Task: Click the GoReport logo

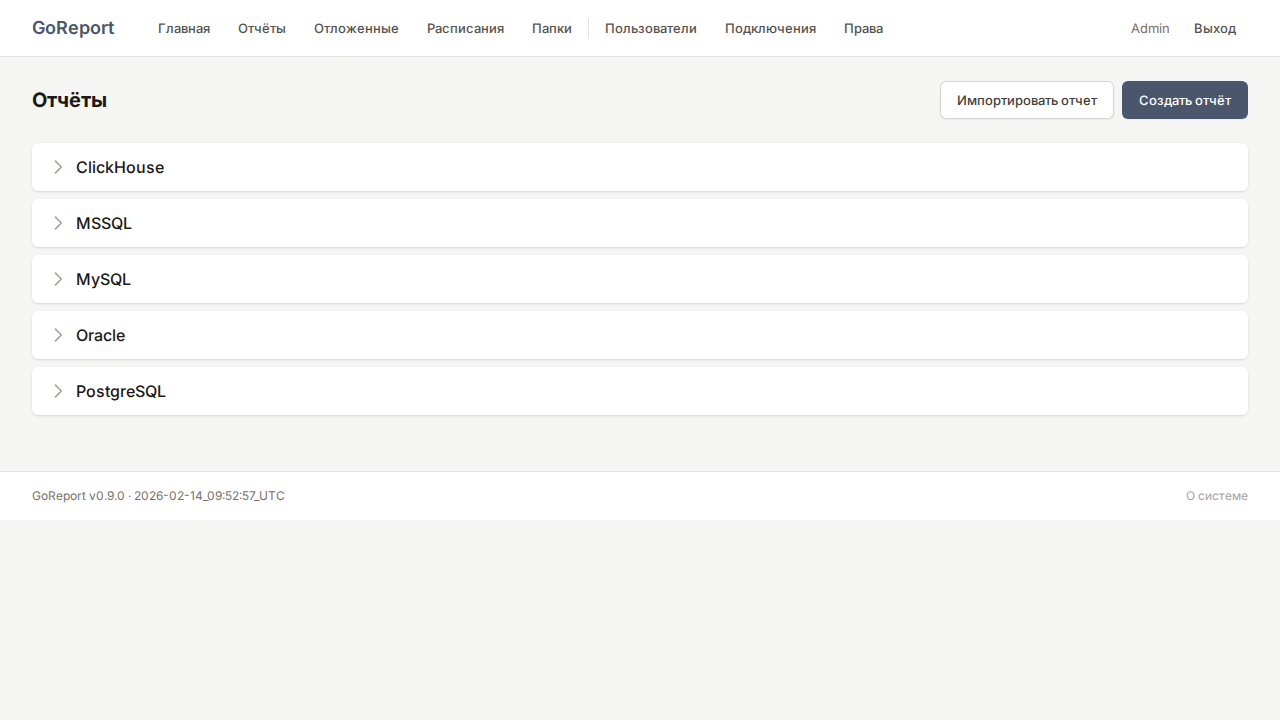Action: tap(73, 28)
